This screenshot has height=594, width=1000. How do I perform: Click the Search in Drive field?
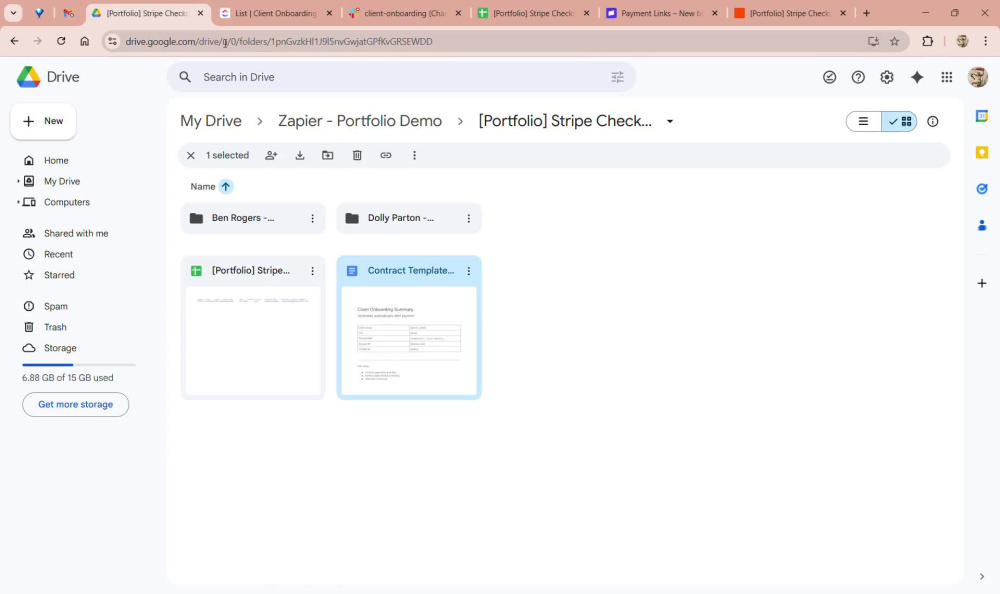pos(402,77)
